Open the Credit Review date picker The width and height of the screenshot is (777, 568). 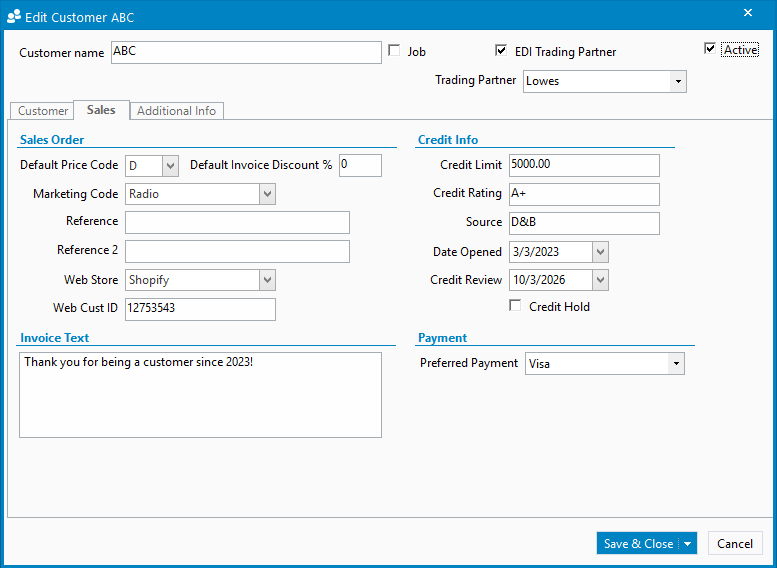point(599,280)
